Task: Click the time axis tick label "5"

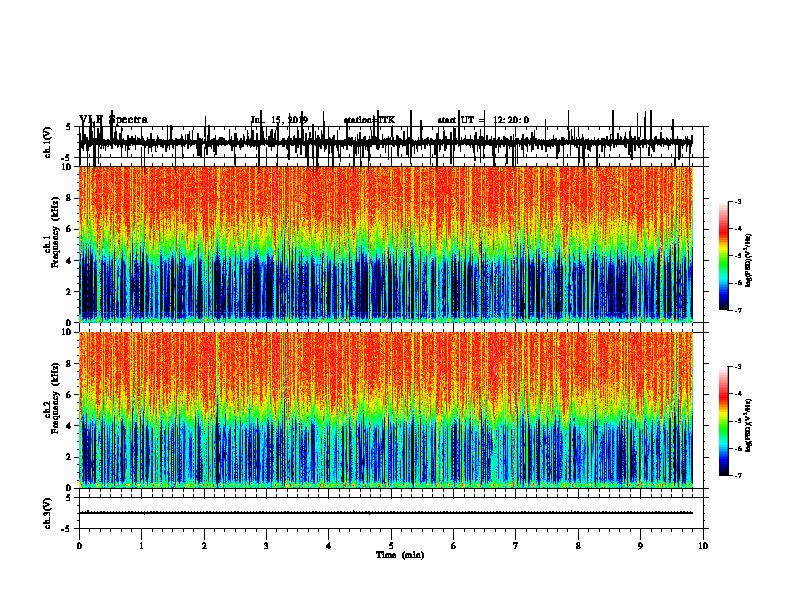Action: (x=391, y=546)
